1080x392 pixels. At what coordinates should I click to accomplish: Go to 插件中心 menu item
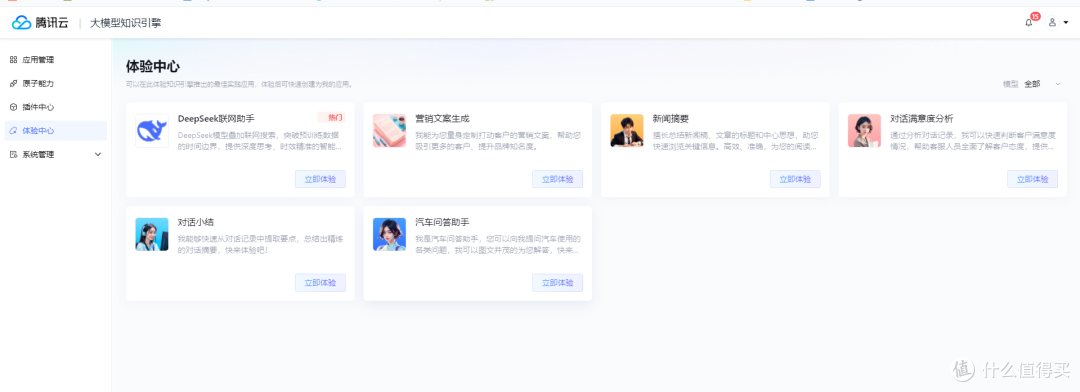pyautogui.click(x=55, y=107)
